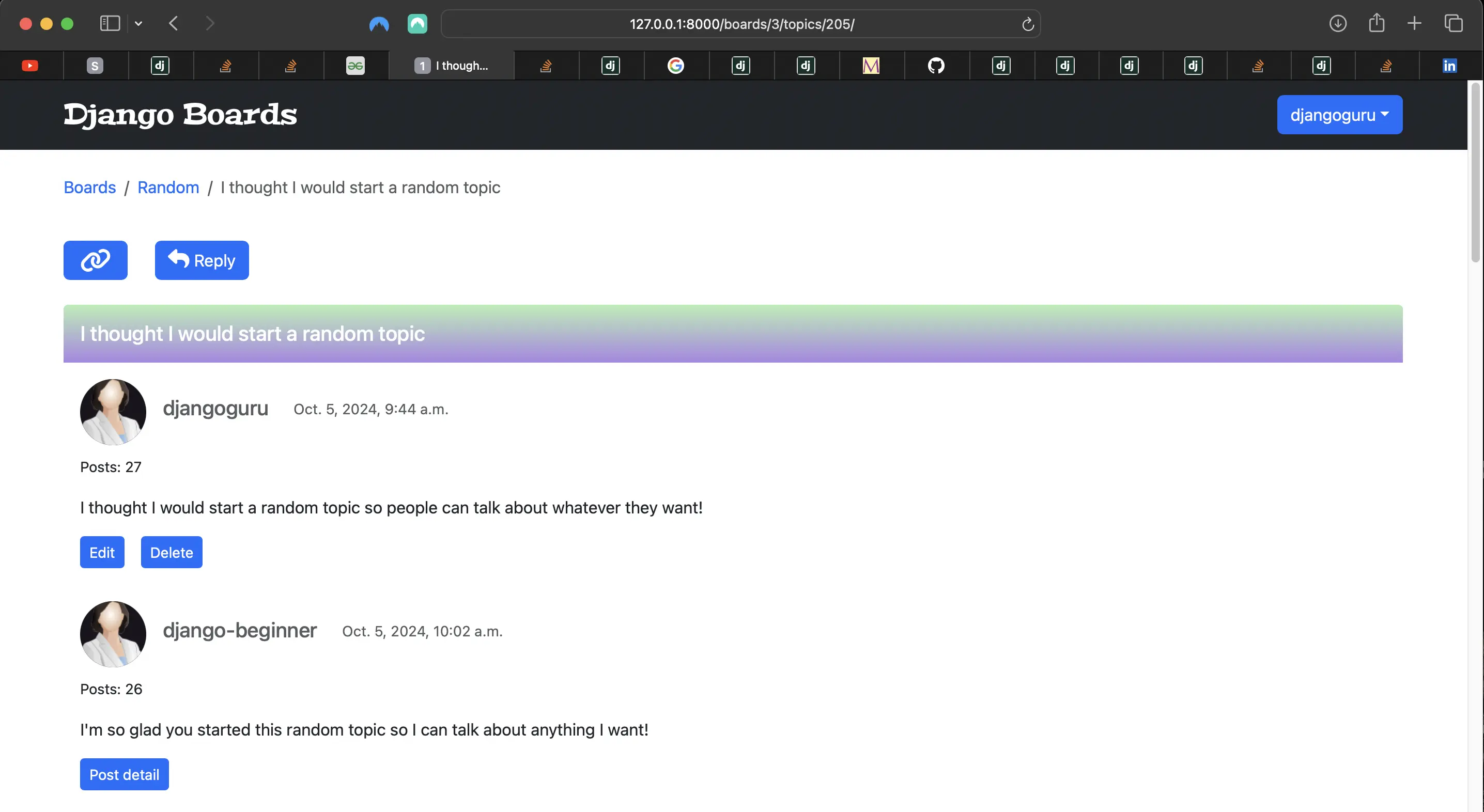Open Post detail for django-beginner's post
The width and height of the screenshot is (1484, 812).
(125, 775)
